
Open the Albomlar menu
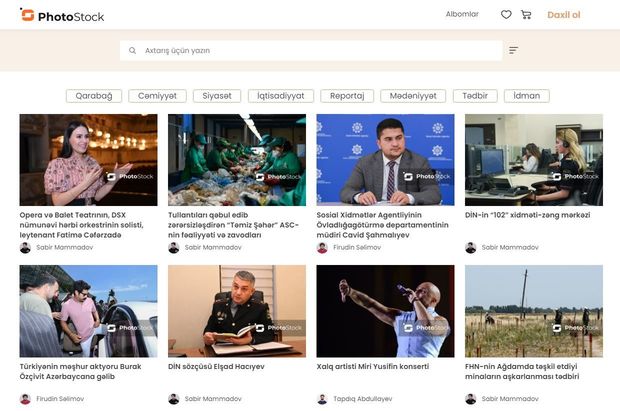461,15
